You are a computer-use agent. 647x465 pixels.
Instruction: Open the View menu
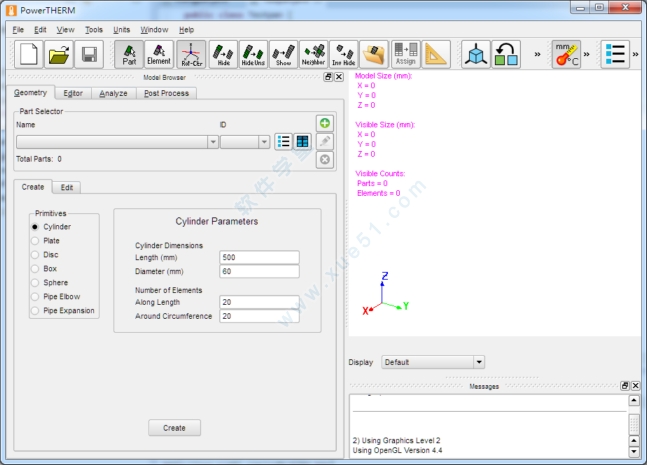(65, 30)
